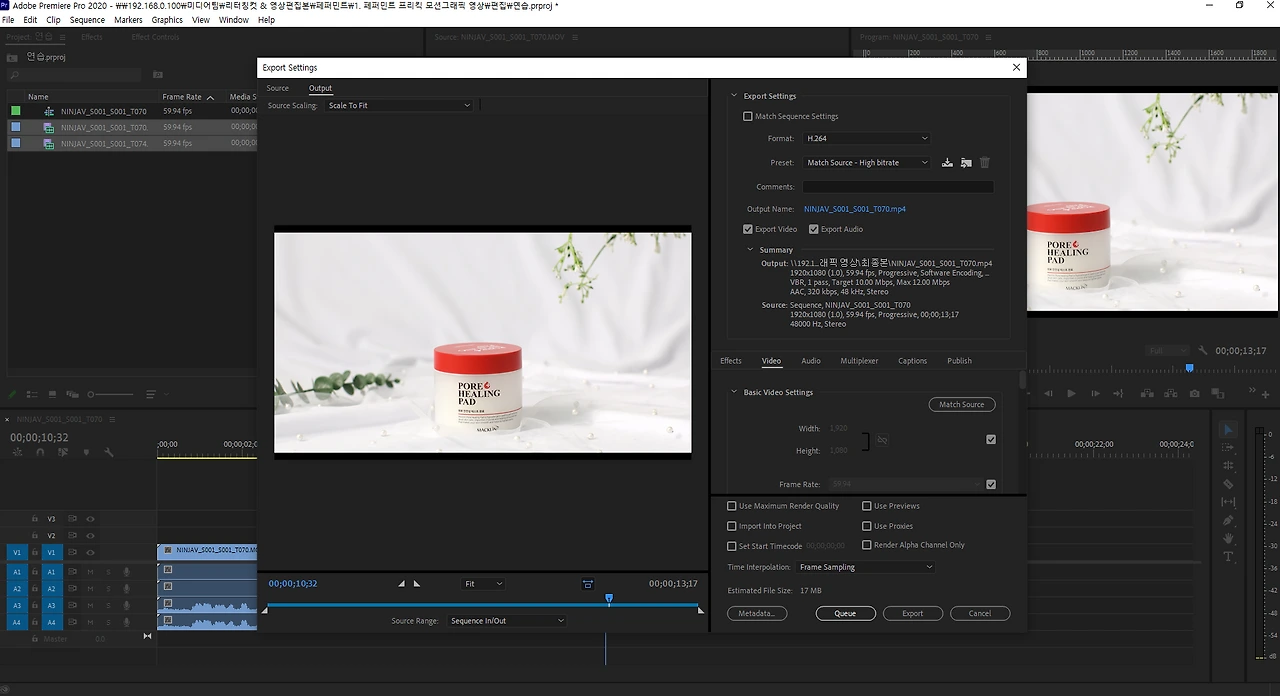Click the Program monitor play button
The image size is (1280, 696).
1071,394
